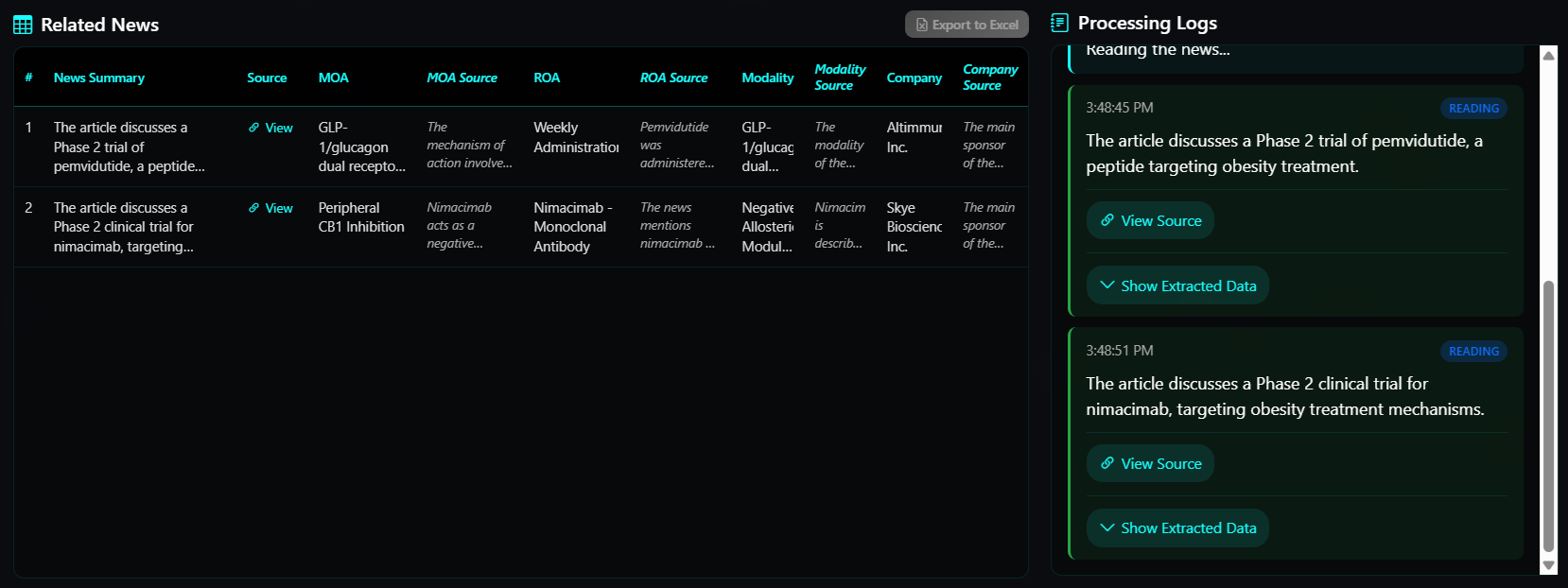
Task: Click View Source in 3:48:51 PM log
Action: 1150,463
